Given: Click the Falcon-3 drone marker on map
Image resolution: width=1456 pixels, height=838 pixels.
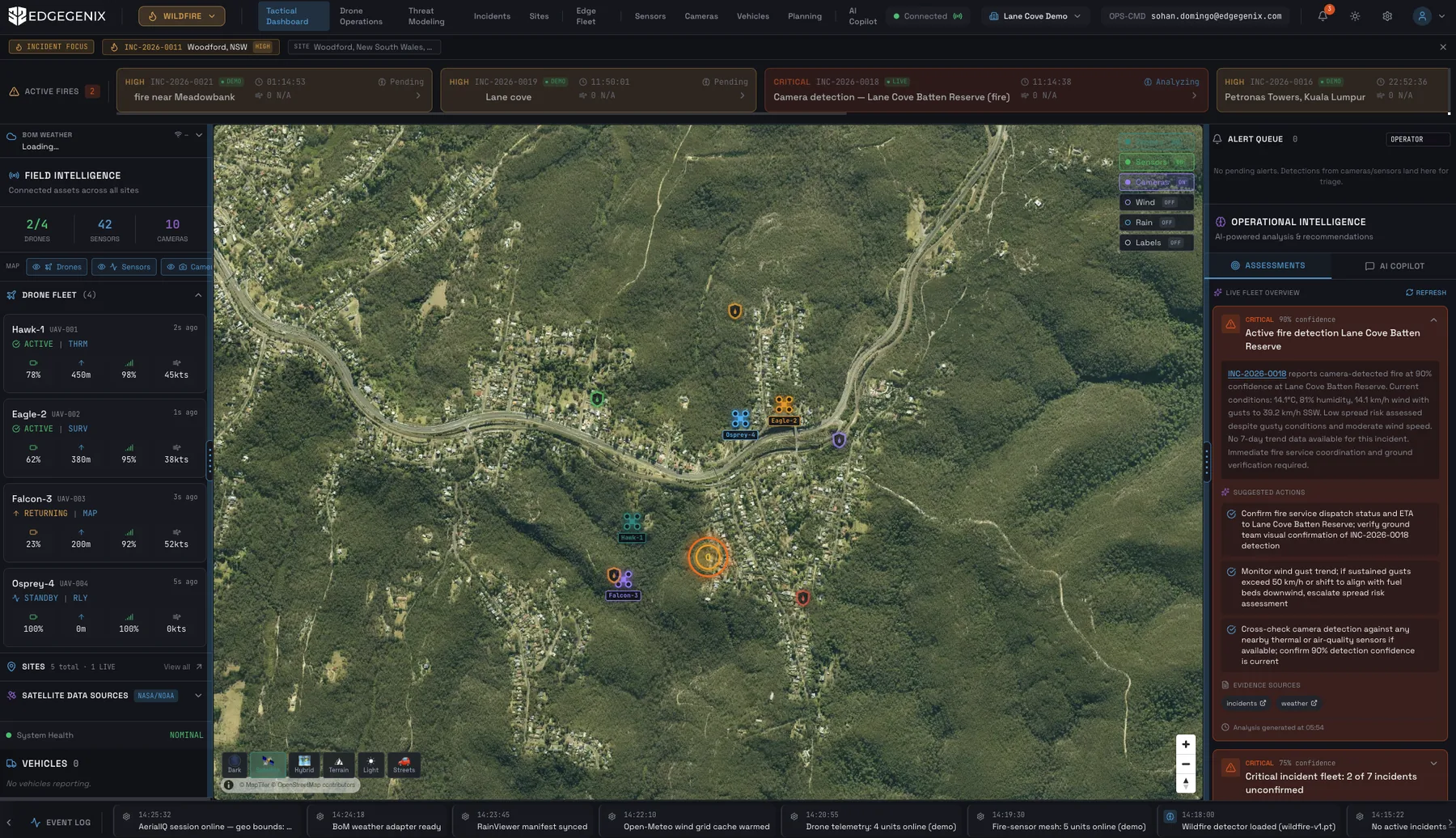Looking at the screenshot, I should 624,580.
